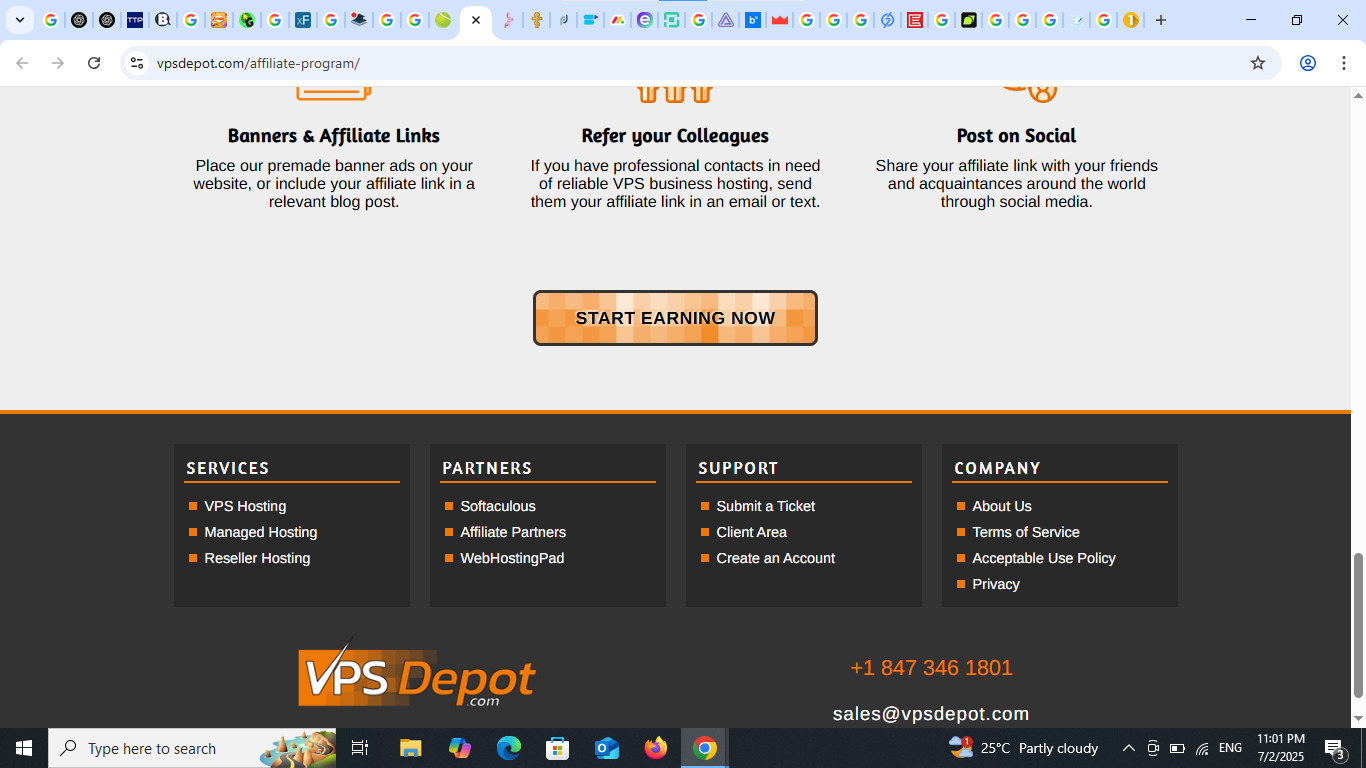Viewport: 1366px width, 768px height.
Task: Open VPS Hosting footer link
Action: coord(245,506)
